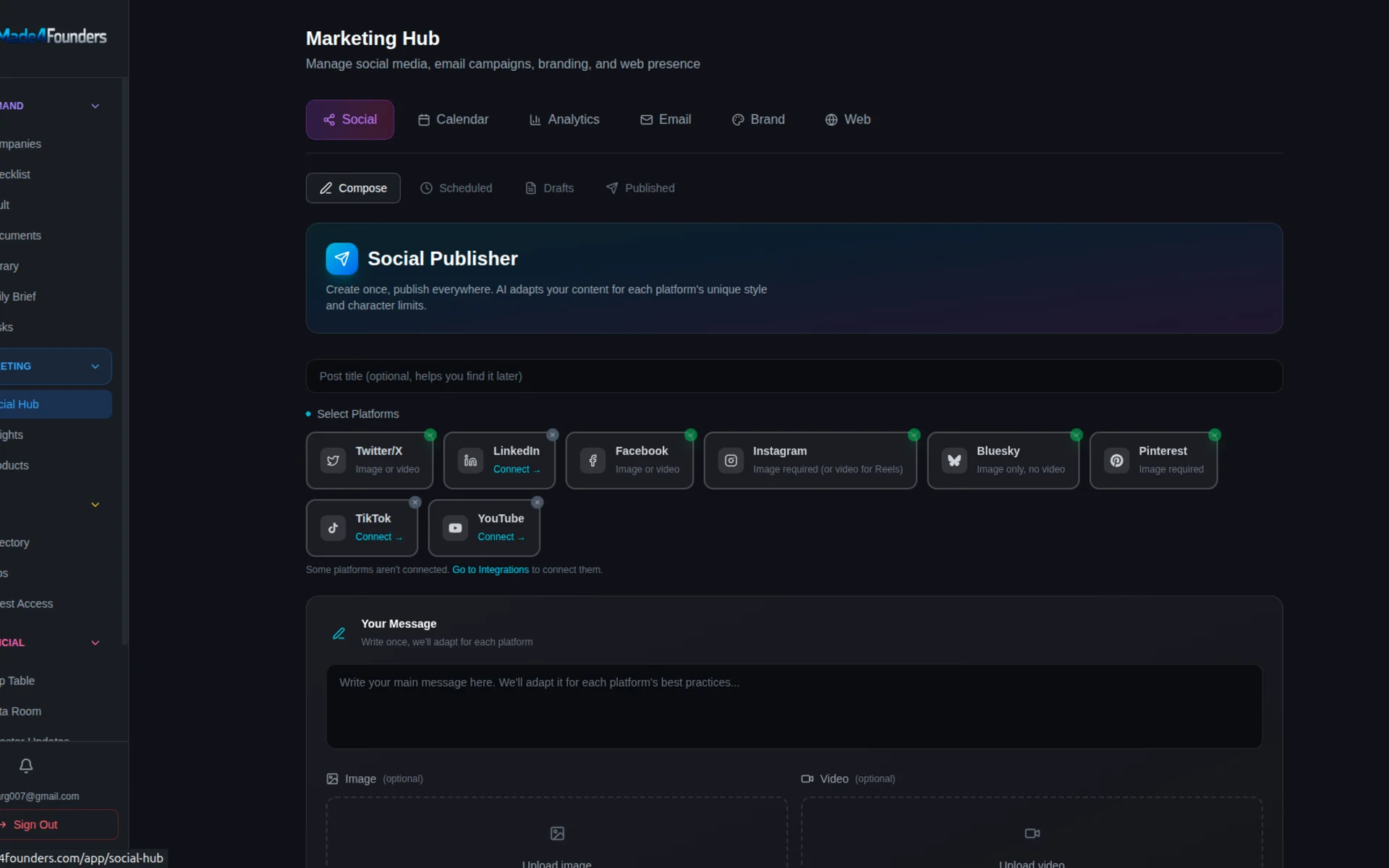Open the Drafts tab

tap(549, 187)
